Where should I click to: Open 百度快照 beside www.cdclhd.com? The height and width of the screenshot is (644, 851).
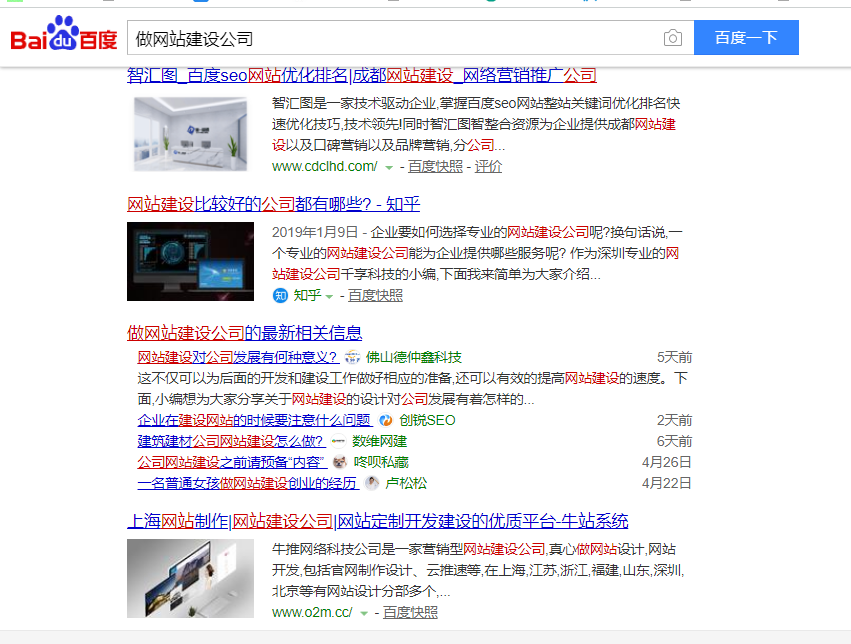(435, 167)
